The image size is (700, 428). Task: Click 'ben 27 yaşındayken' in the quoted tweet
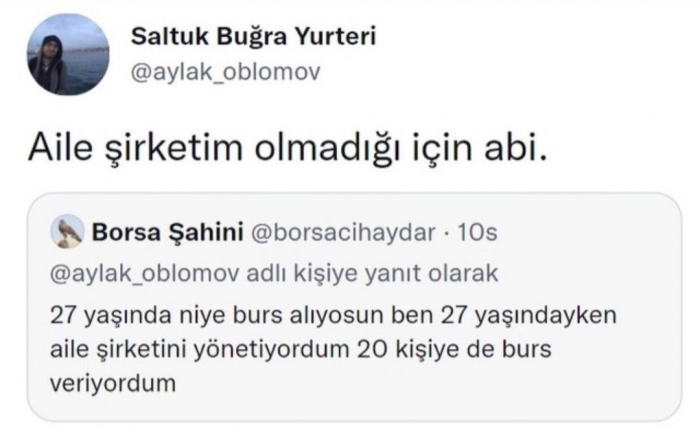pos(504,316)
